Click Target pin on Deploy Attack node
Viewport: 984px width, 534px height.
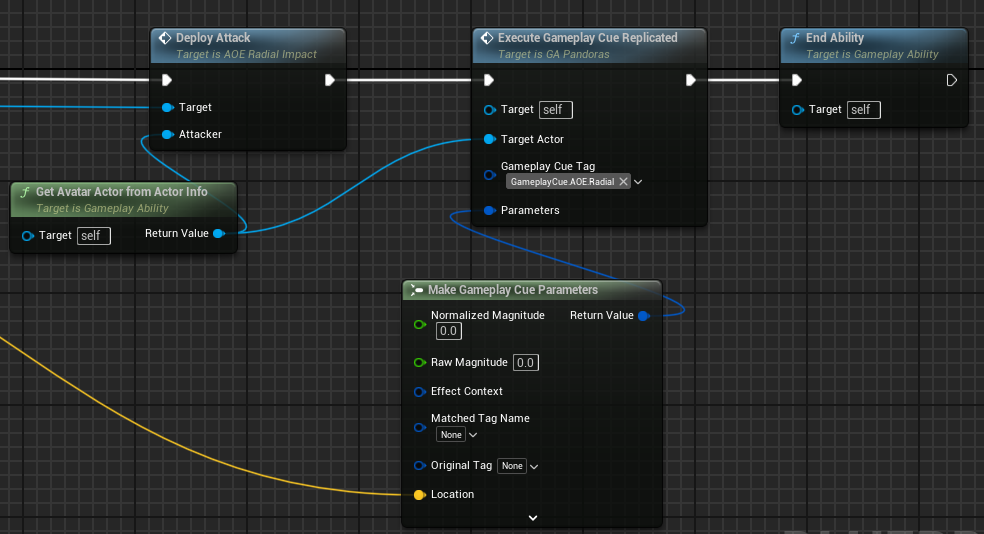(x=167, y=107)
